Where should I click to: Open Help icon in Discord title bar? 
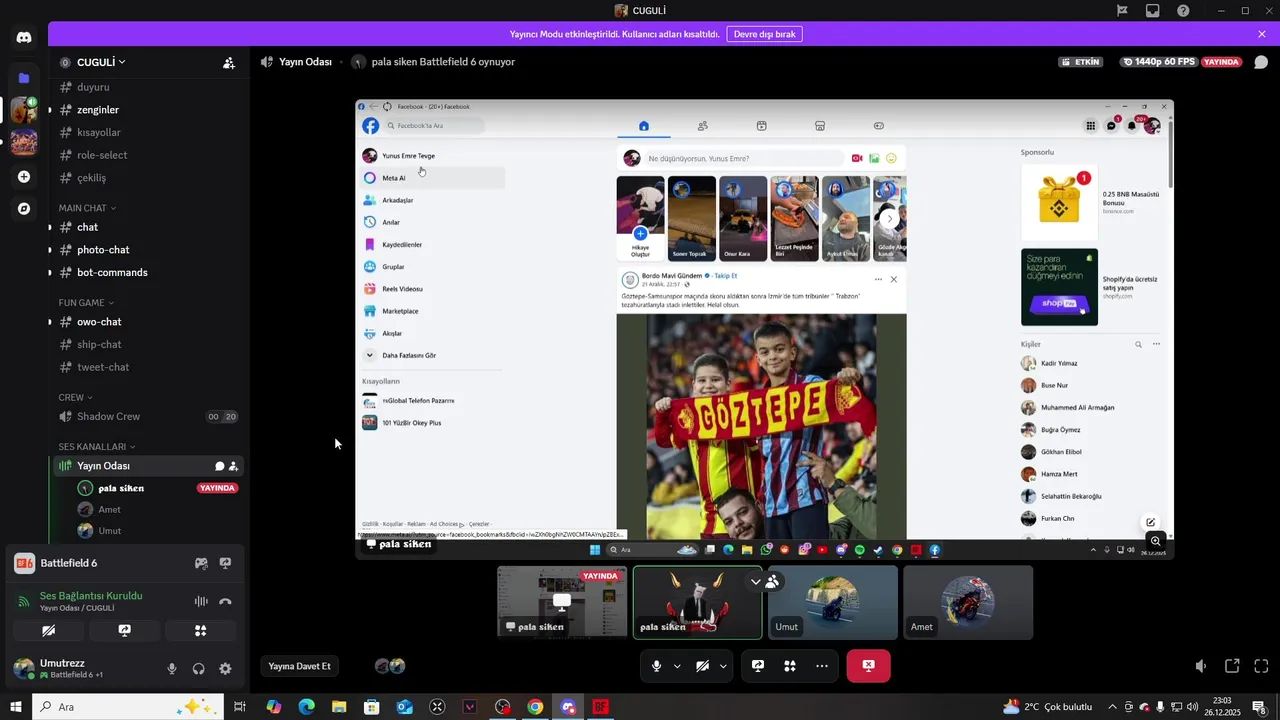(1183, 11)
